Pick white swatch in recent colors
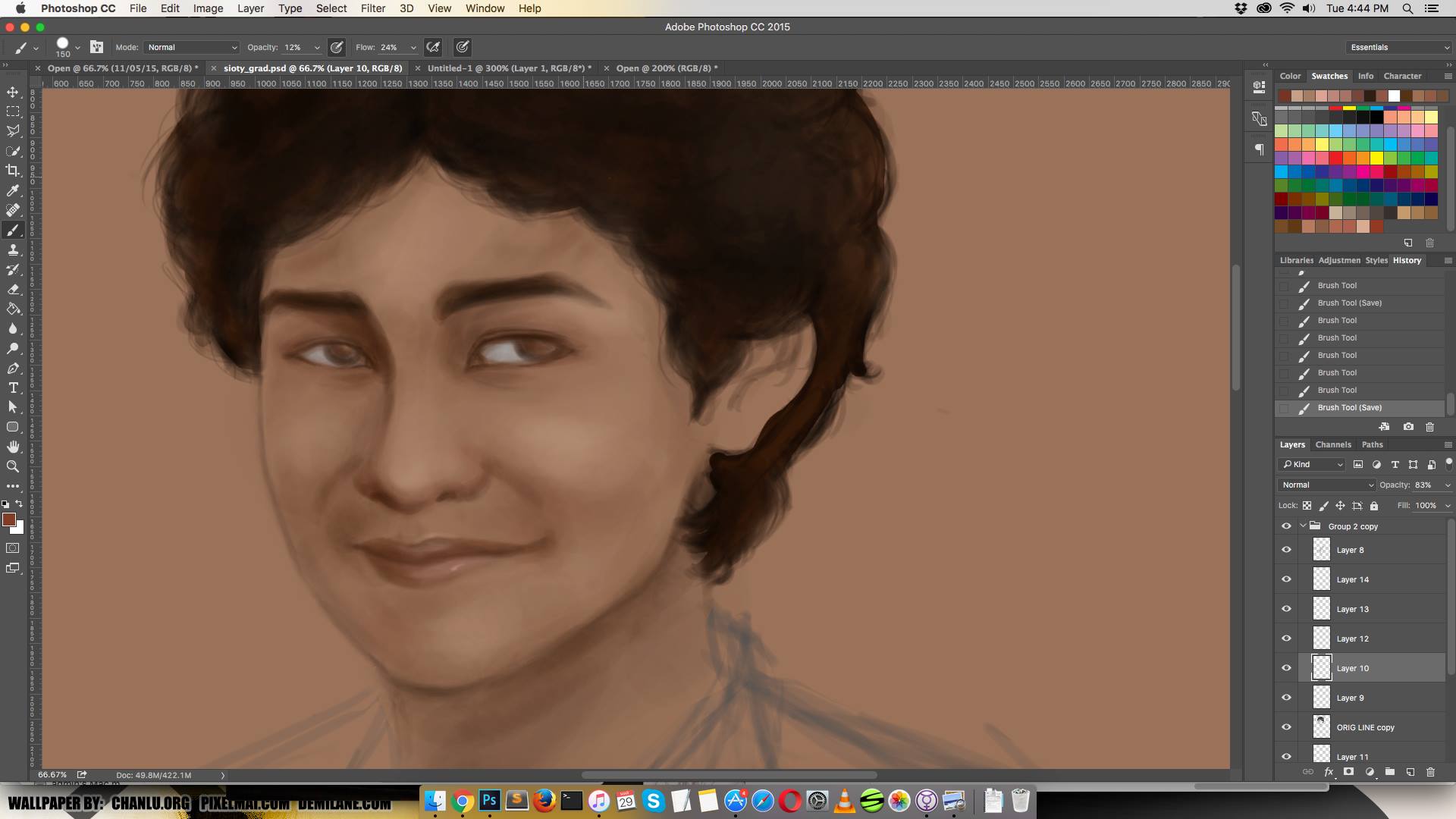 point(1394,96)
